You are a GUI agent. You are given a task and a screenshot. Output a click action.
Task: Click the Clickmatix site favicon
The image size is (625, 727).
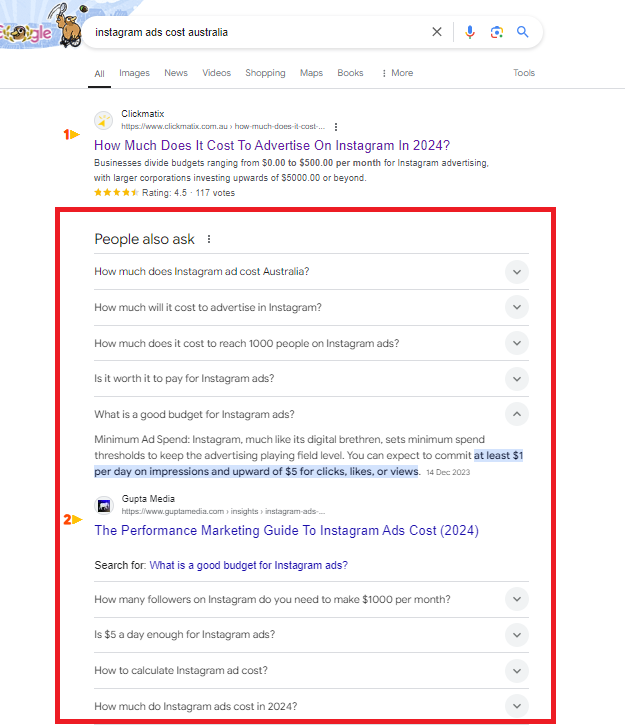click(103, 121)
